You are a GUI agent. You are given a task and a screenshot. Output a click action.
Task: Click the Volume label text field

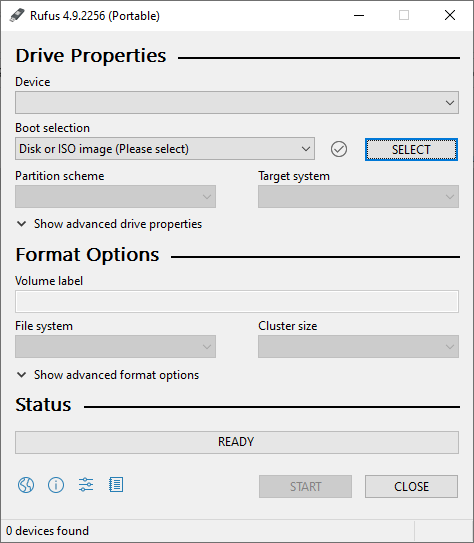click(x=237, y=302)
